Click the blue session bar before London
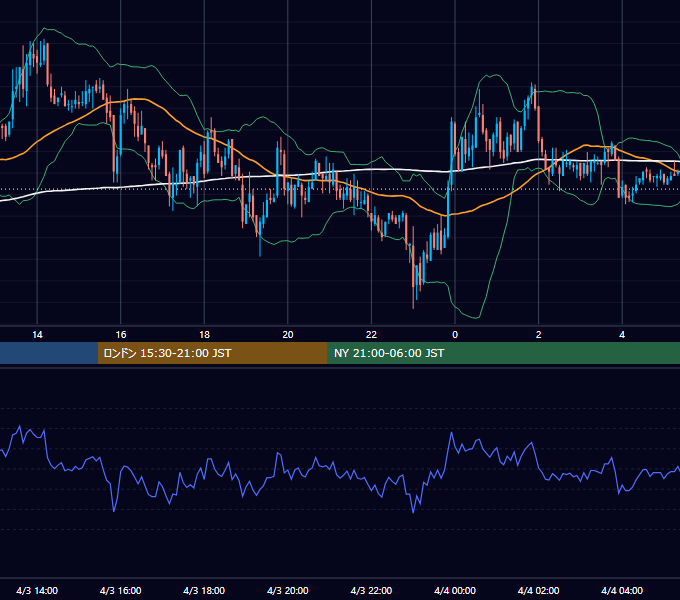This screenshot has width=680, height=600. [49, 353]
